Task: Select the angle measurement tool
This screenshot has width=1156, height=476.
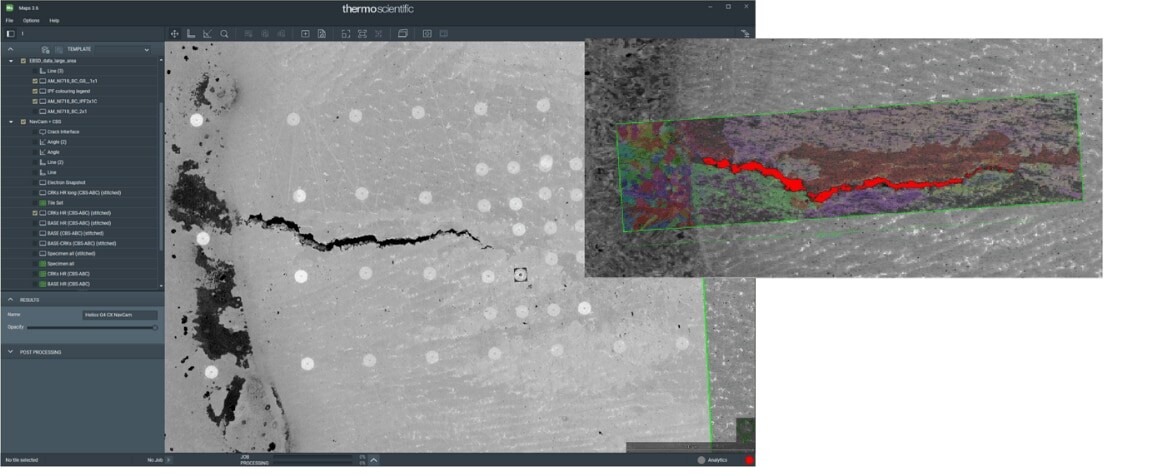Action: point(207,34)
